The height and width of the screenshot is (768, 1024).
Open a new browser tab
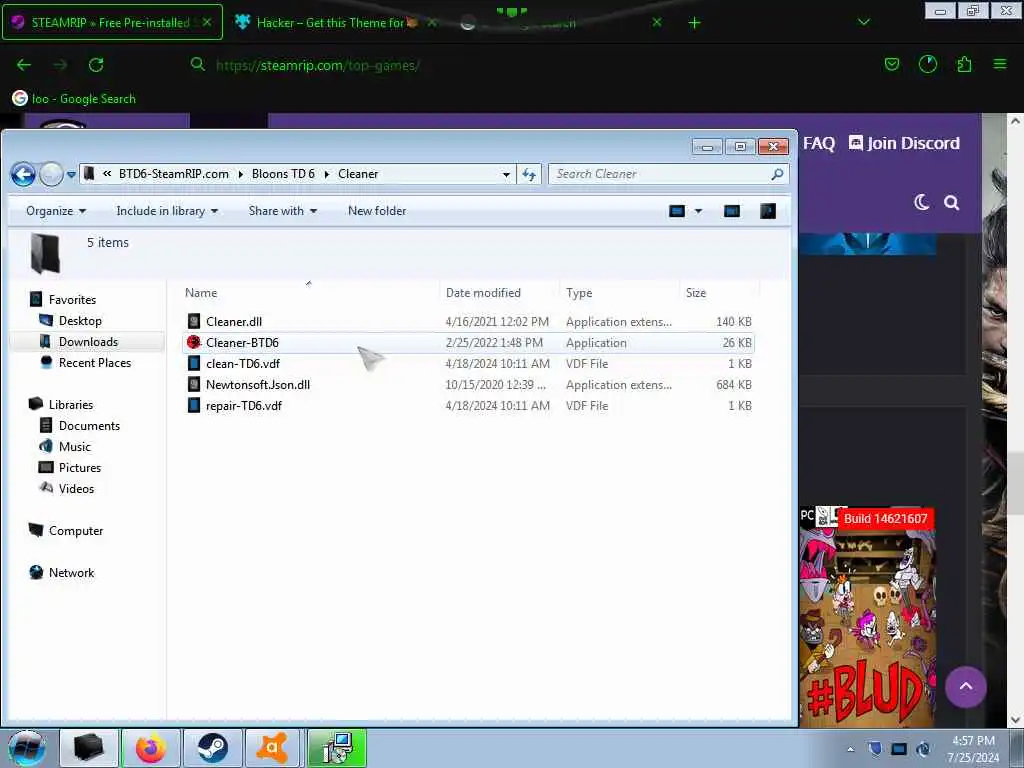tap(694, 23)
